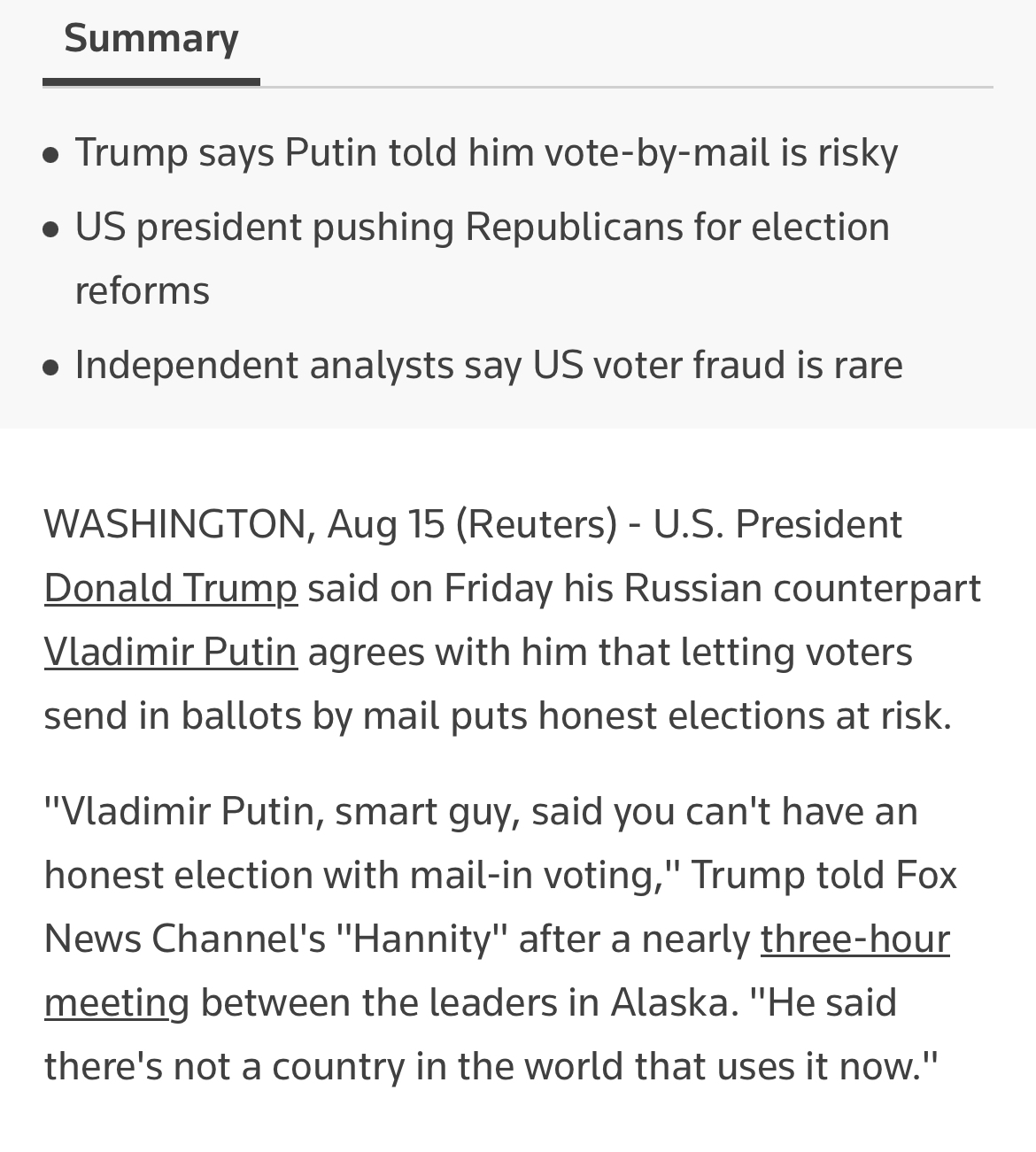Click the '(Reuters)' source text
Viewport: 1036px width, 1152px height.
click(x=536, y=524)
